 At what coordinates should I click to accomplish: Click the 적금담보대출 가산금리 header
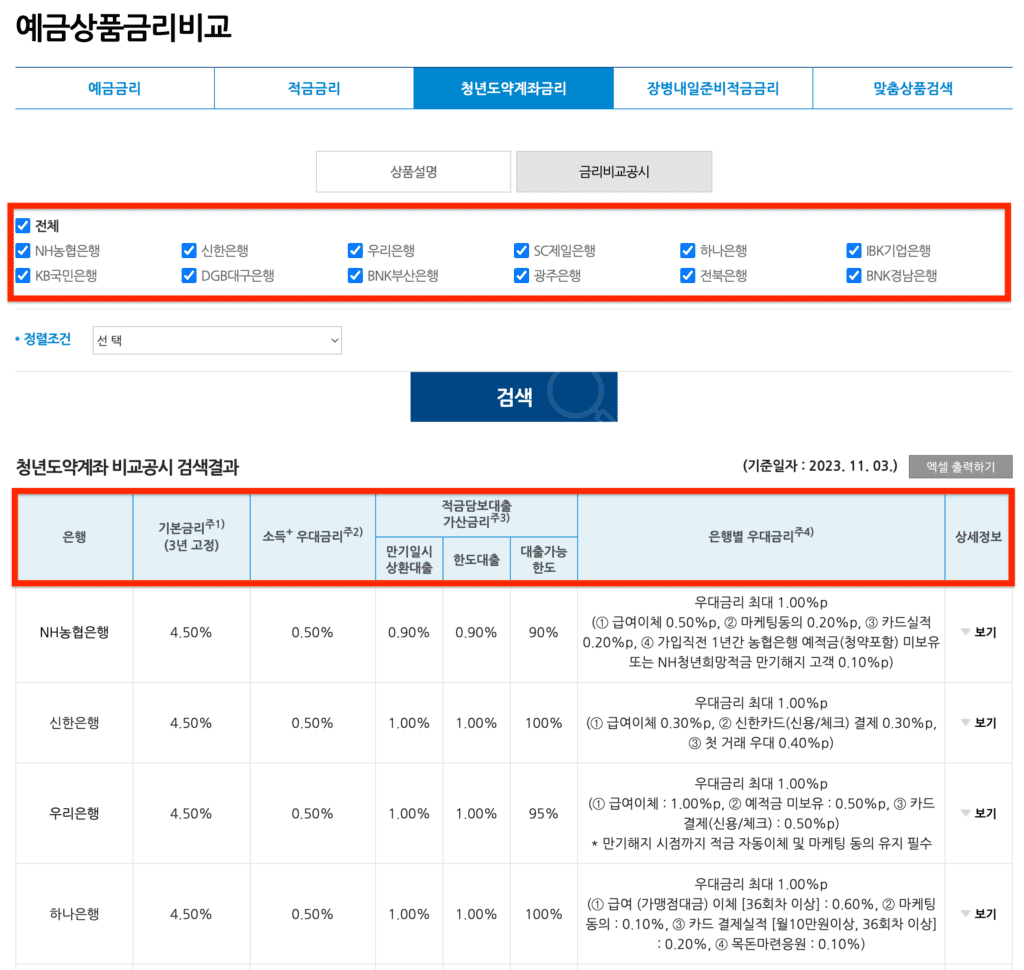click(476, 515)
